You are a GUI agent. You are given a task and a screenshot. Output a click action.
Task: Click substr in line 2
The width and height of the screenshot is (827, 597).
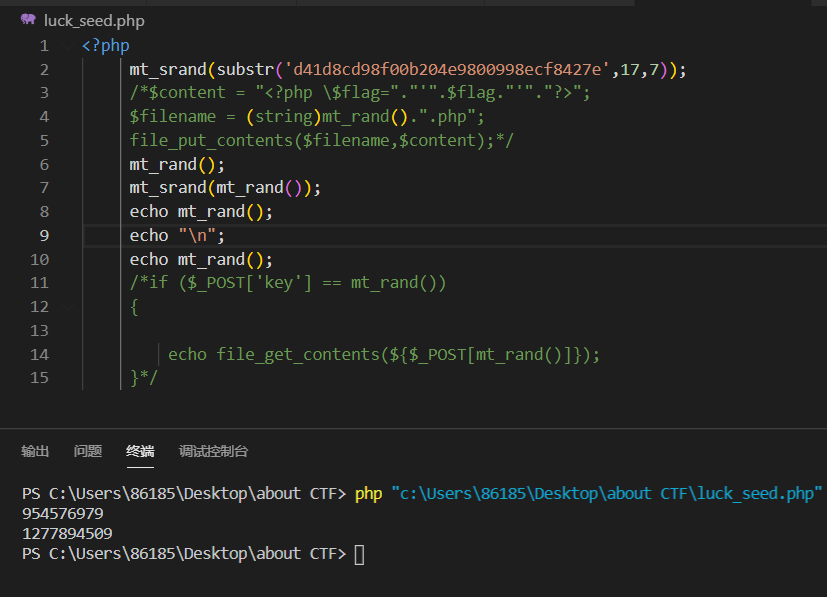tap(245, 70)
